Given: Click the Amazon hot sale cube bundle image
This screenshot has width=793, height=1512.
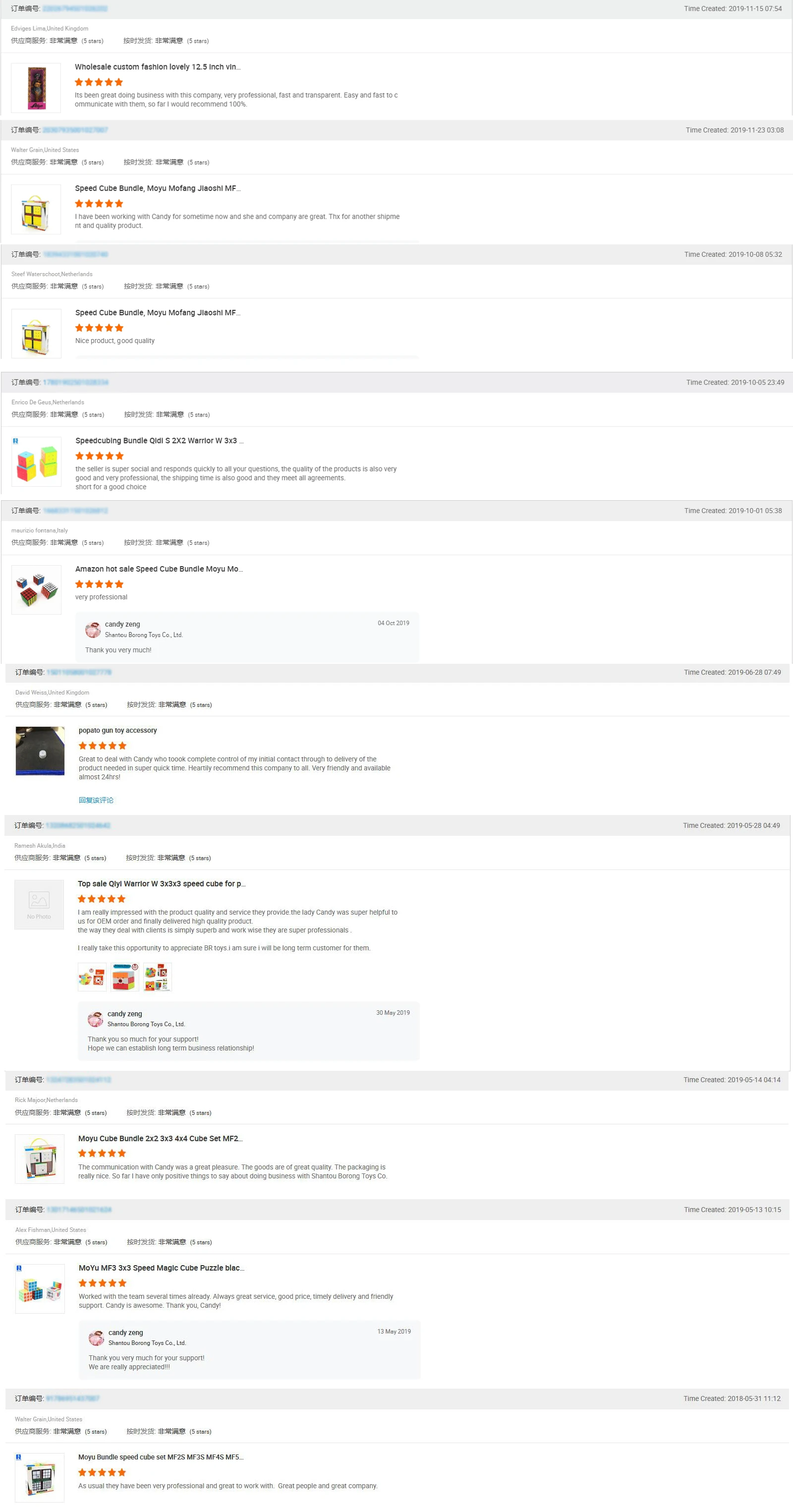Looking at the screenshot, I should click(x=36, y=589).
